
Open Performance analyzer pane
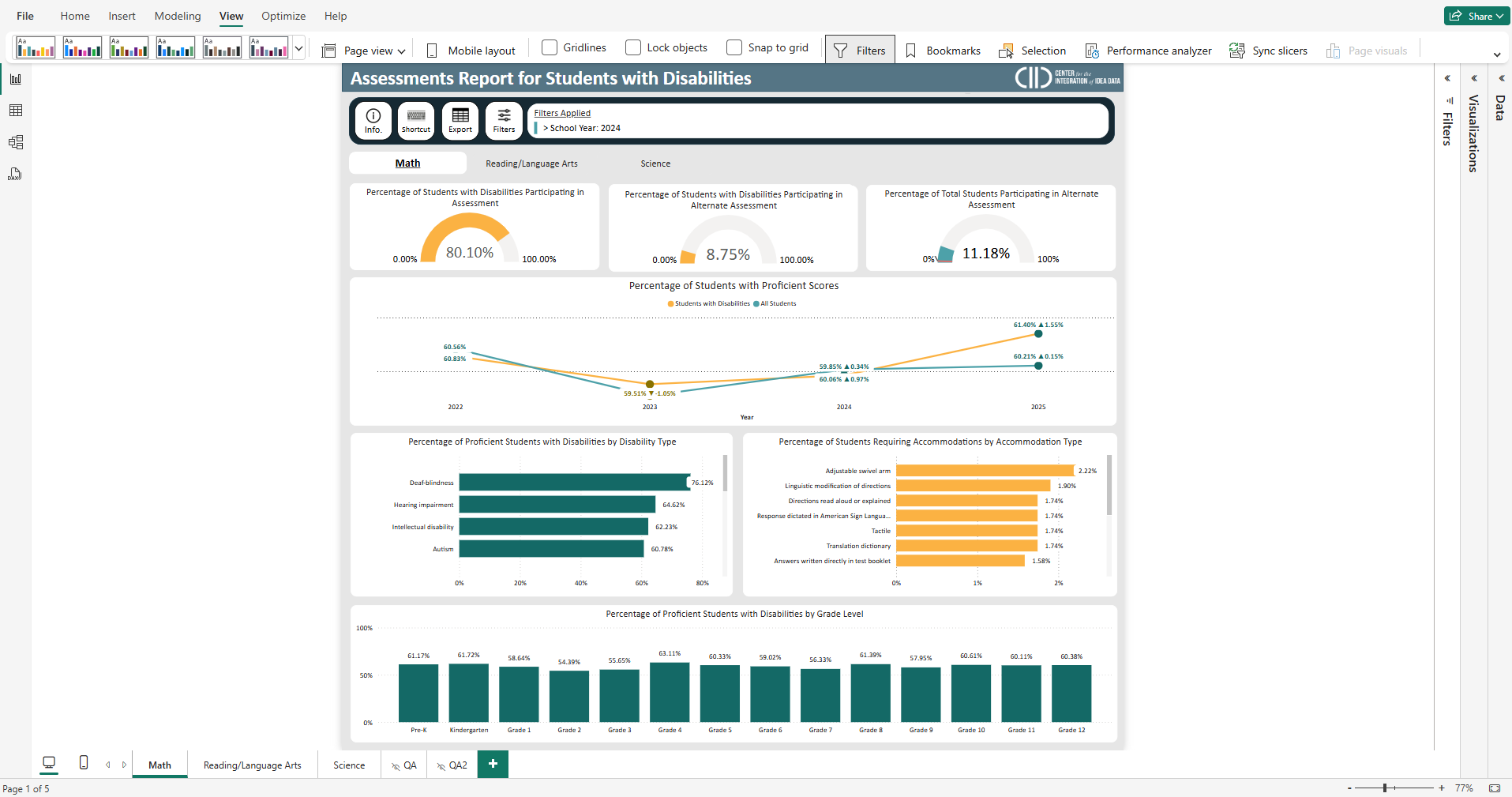click(1148, 51)
